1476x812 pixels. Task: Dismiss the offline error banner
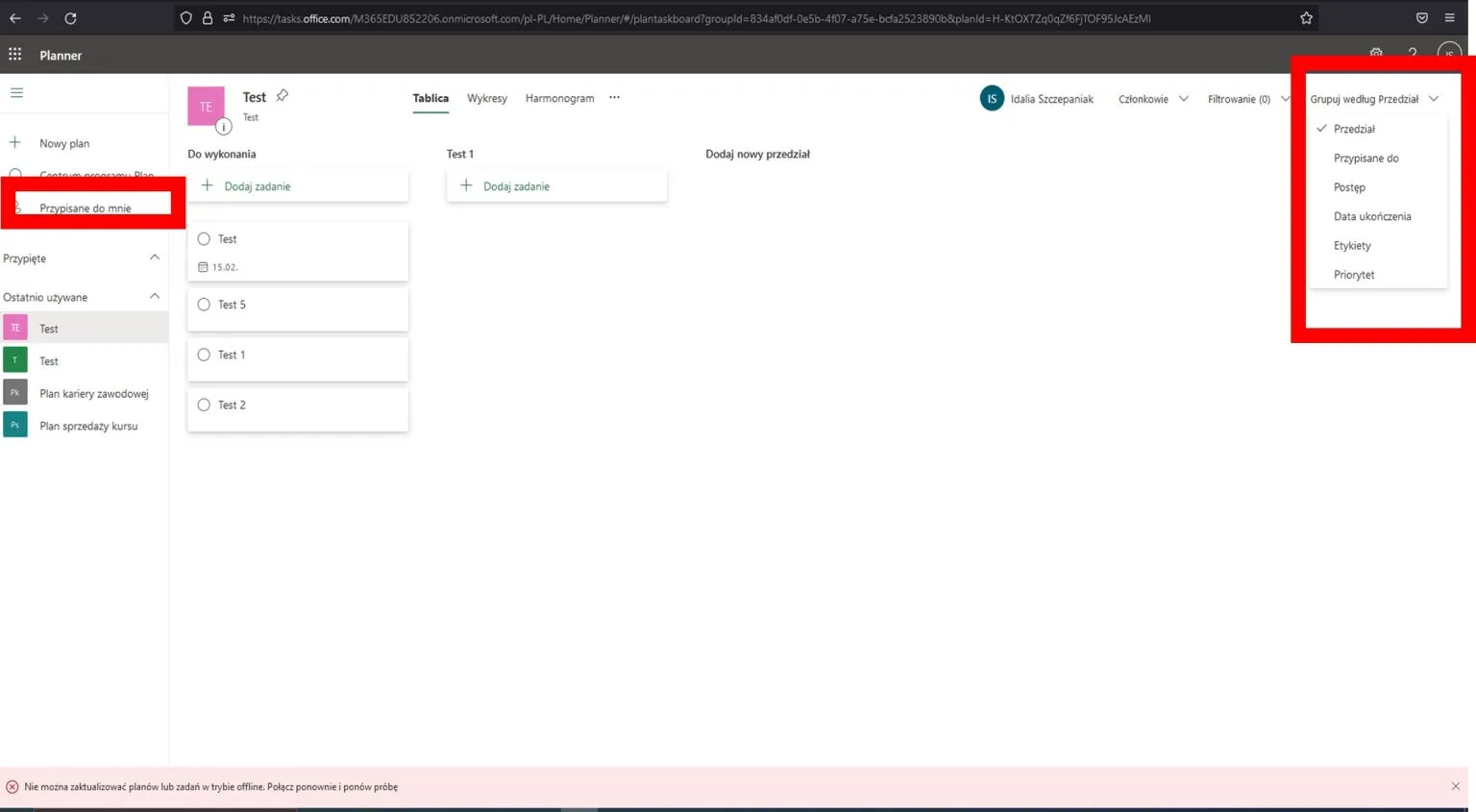click(x=1455, y=786)
